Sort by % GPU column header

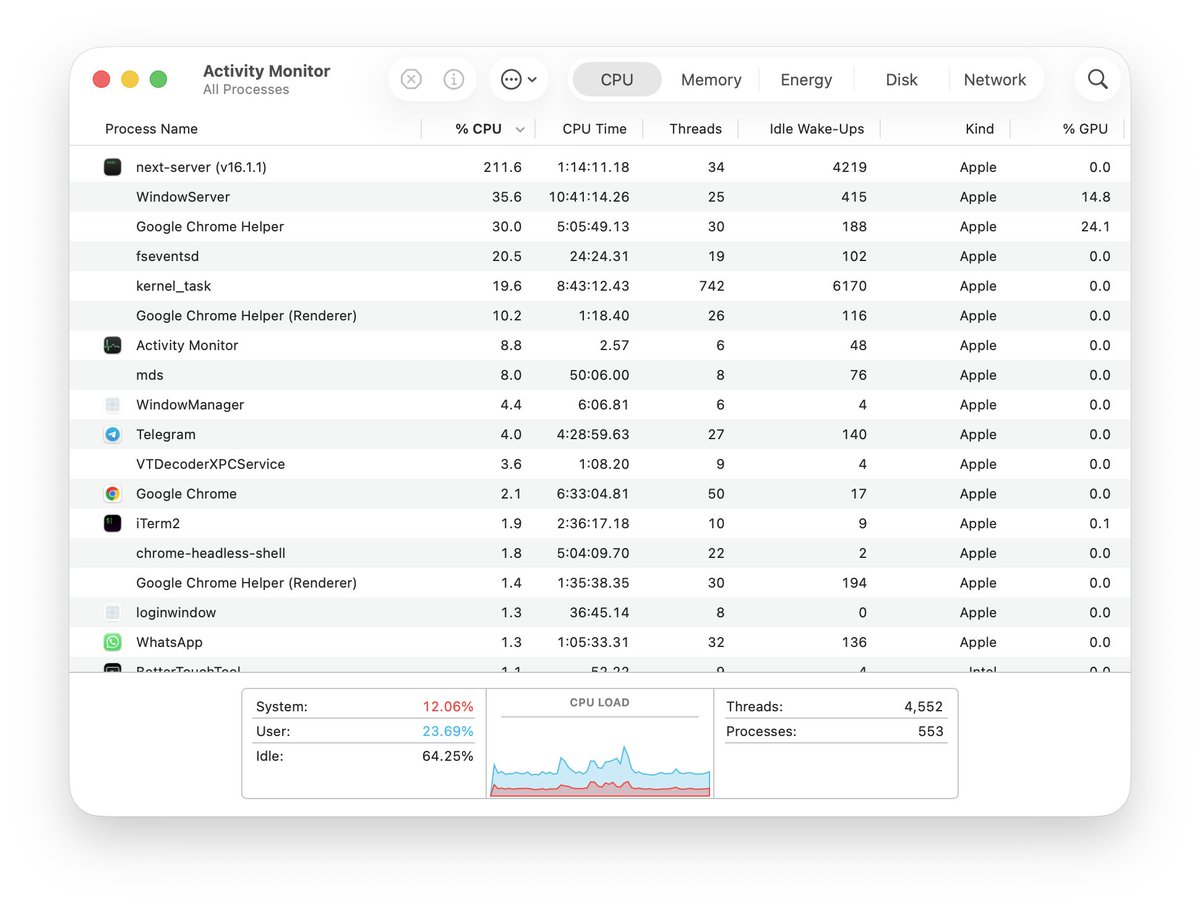[1085, 129]
